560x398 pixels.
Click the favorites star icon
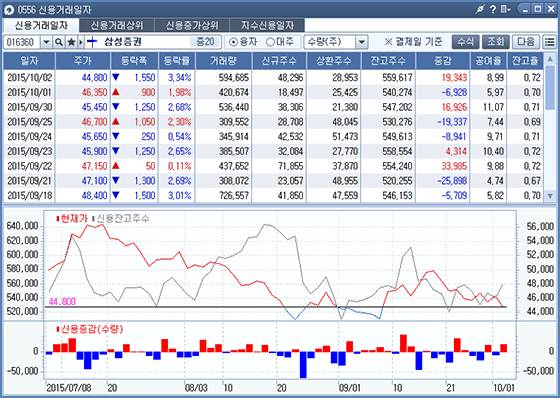(71, 42)
